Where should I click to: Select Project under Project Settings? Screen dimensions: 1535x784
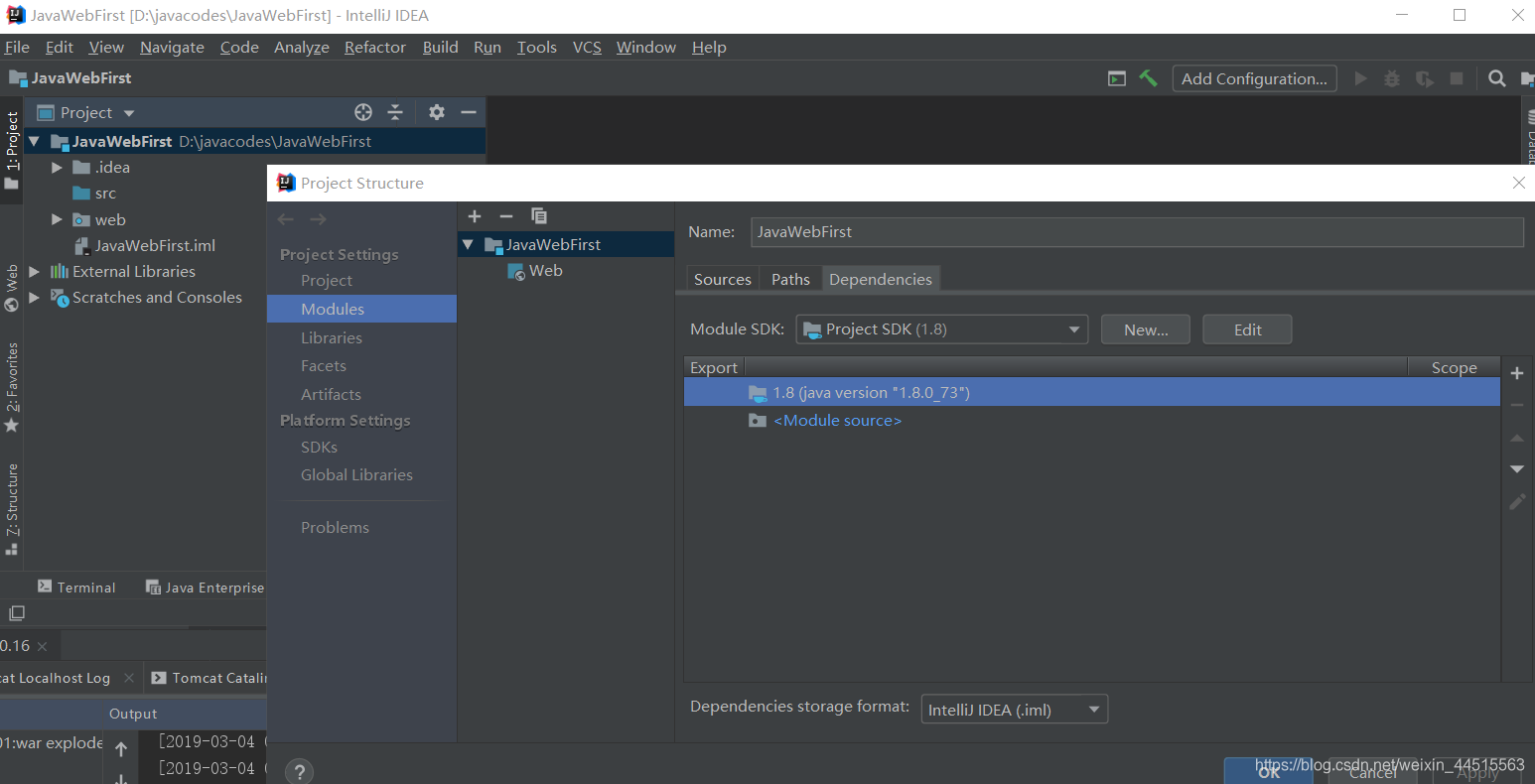click(327, 281)
